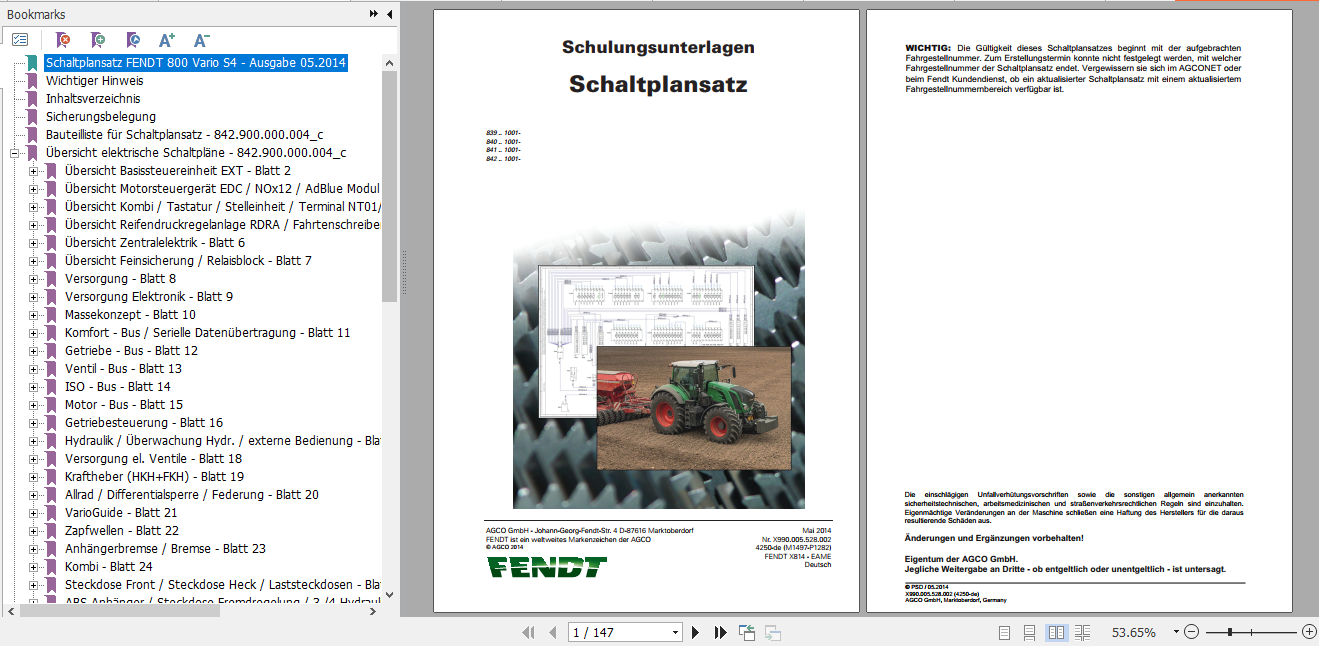Expand VarioGuide - Blatt 21 node

click(x=33, y=513)
